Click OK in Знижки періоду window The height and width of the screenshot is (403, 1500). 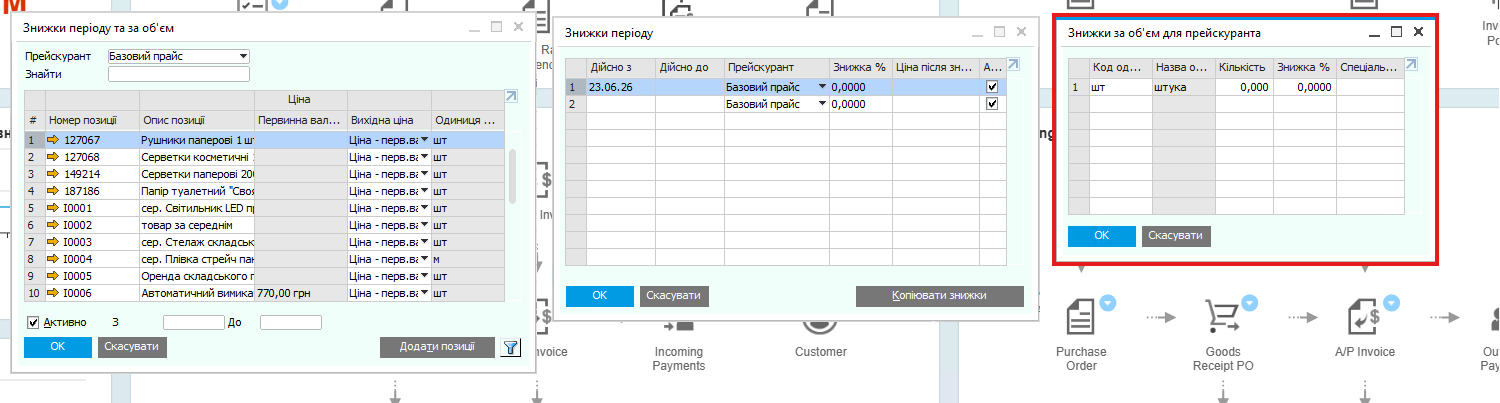pos(600,296)
